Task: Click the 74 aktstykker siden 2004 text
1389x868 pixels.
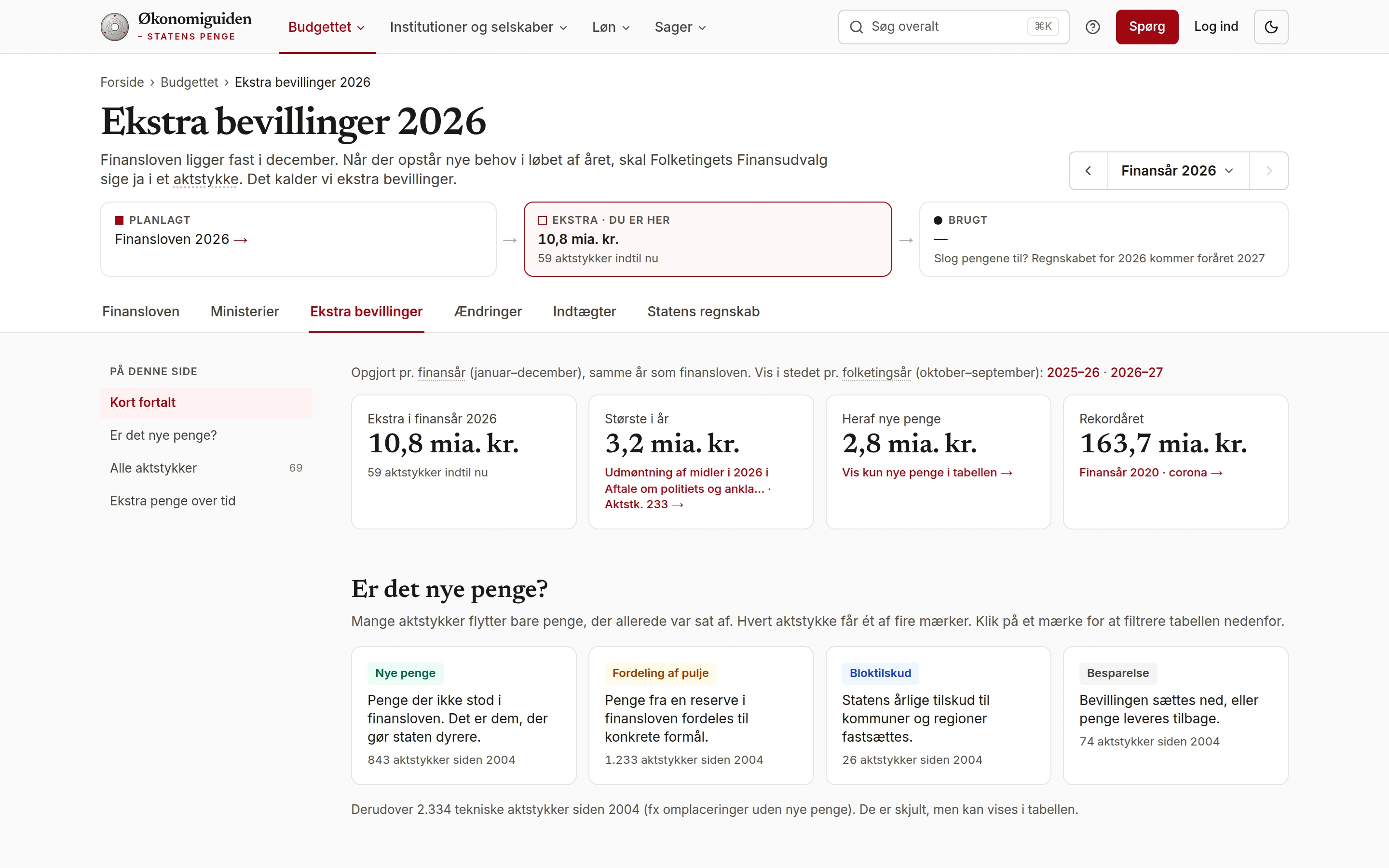Action: point(1149,741)
